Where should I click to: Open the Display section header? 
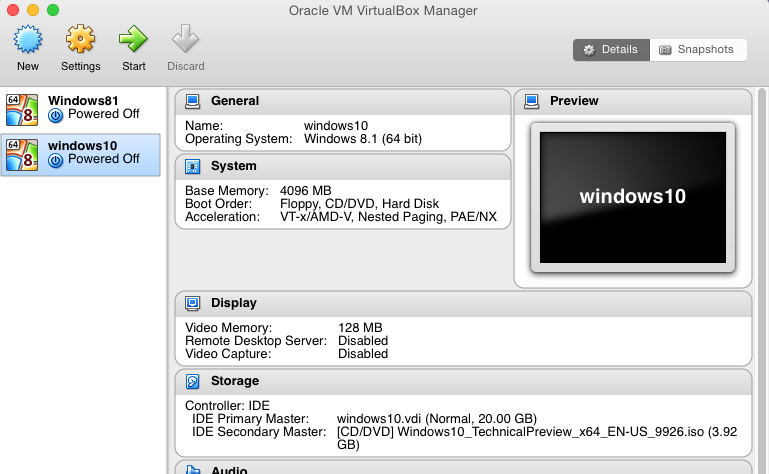point(234,303)
